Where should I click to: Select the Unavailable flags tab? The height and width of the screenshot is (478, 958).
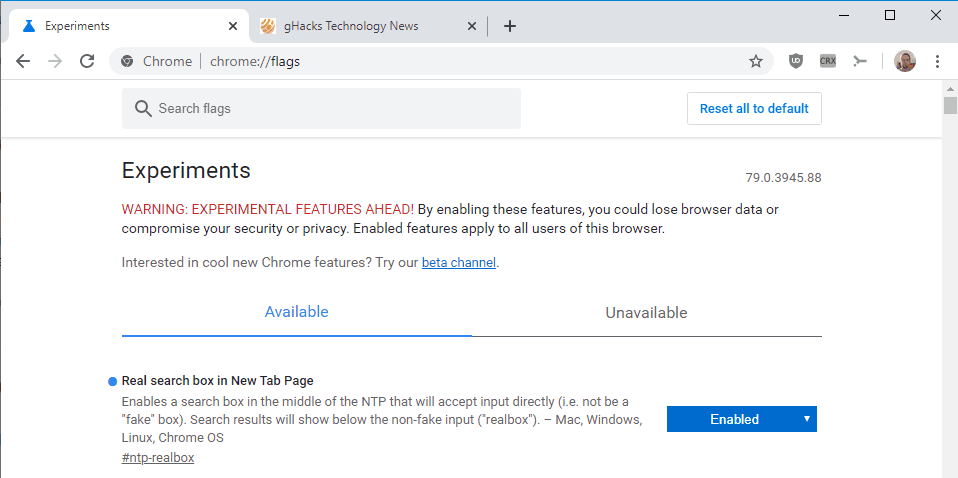646,312
